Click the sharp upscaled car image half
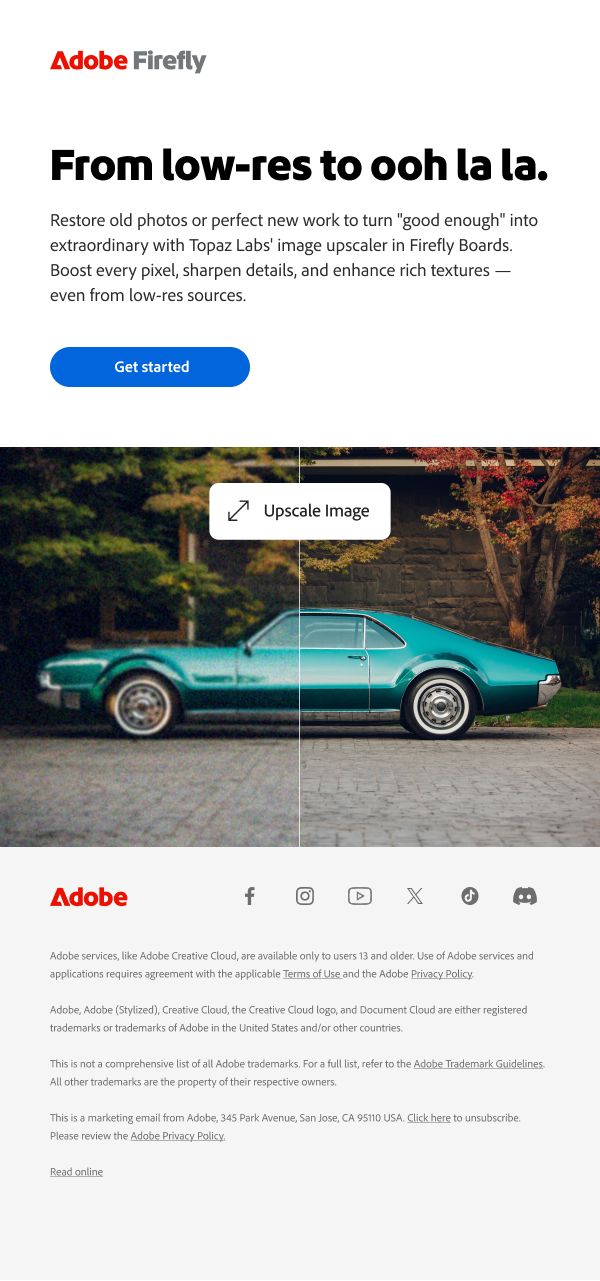 (450, 647)
